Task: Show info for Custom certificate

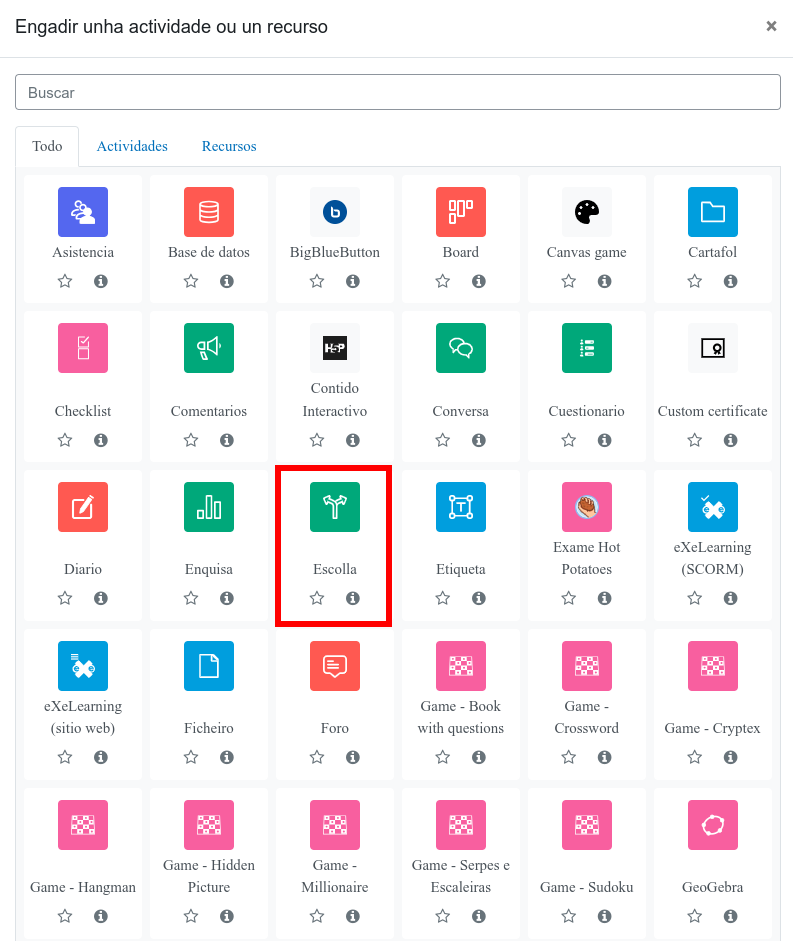Action: (x=731, y=440)
